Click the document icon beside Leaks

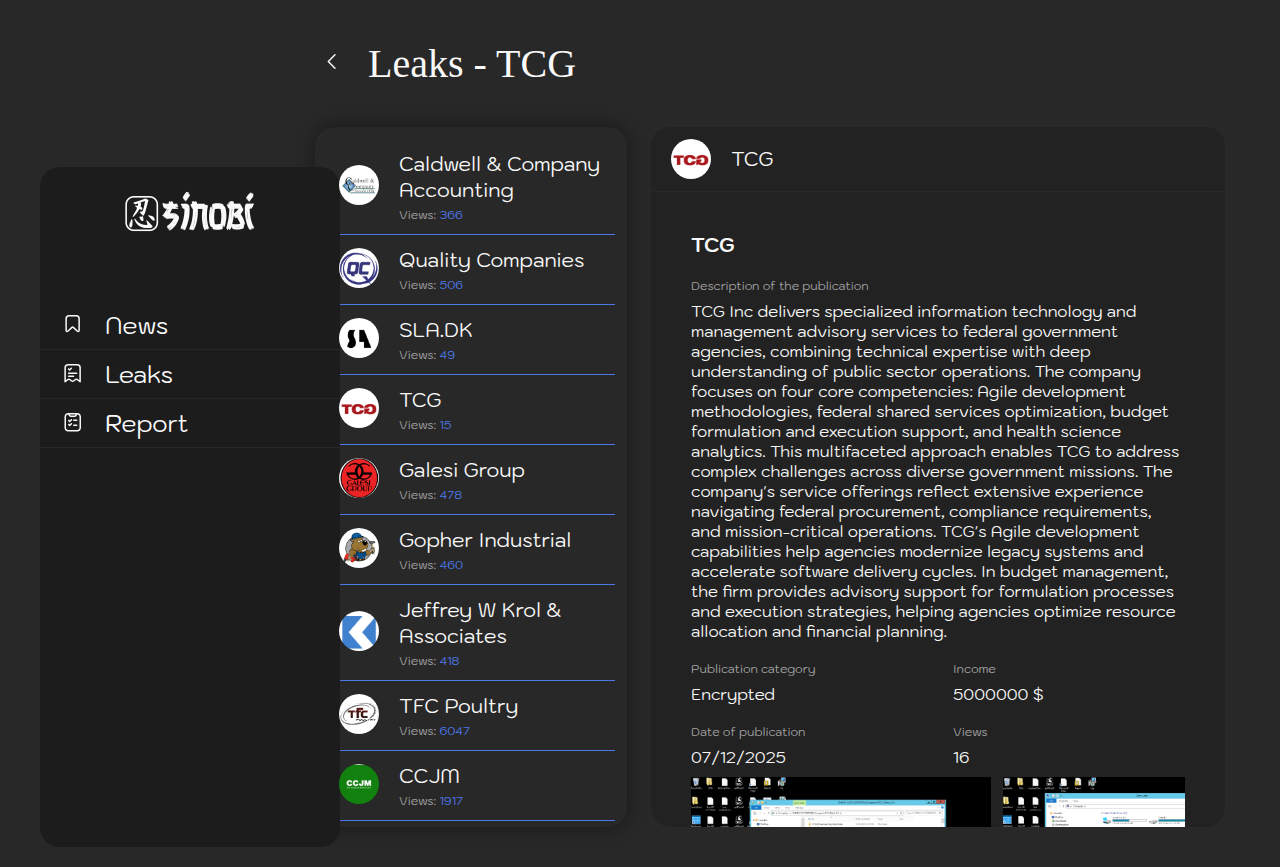[x=72, y=373]
